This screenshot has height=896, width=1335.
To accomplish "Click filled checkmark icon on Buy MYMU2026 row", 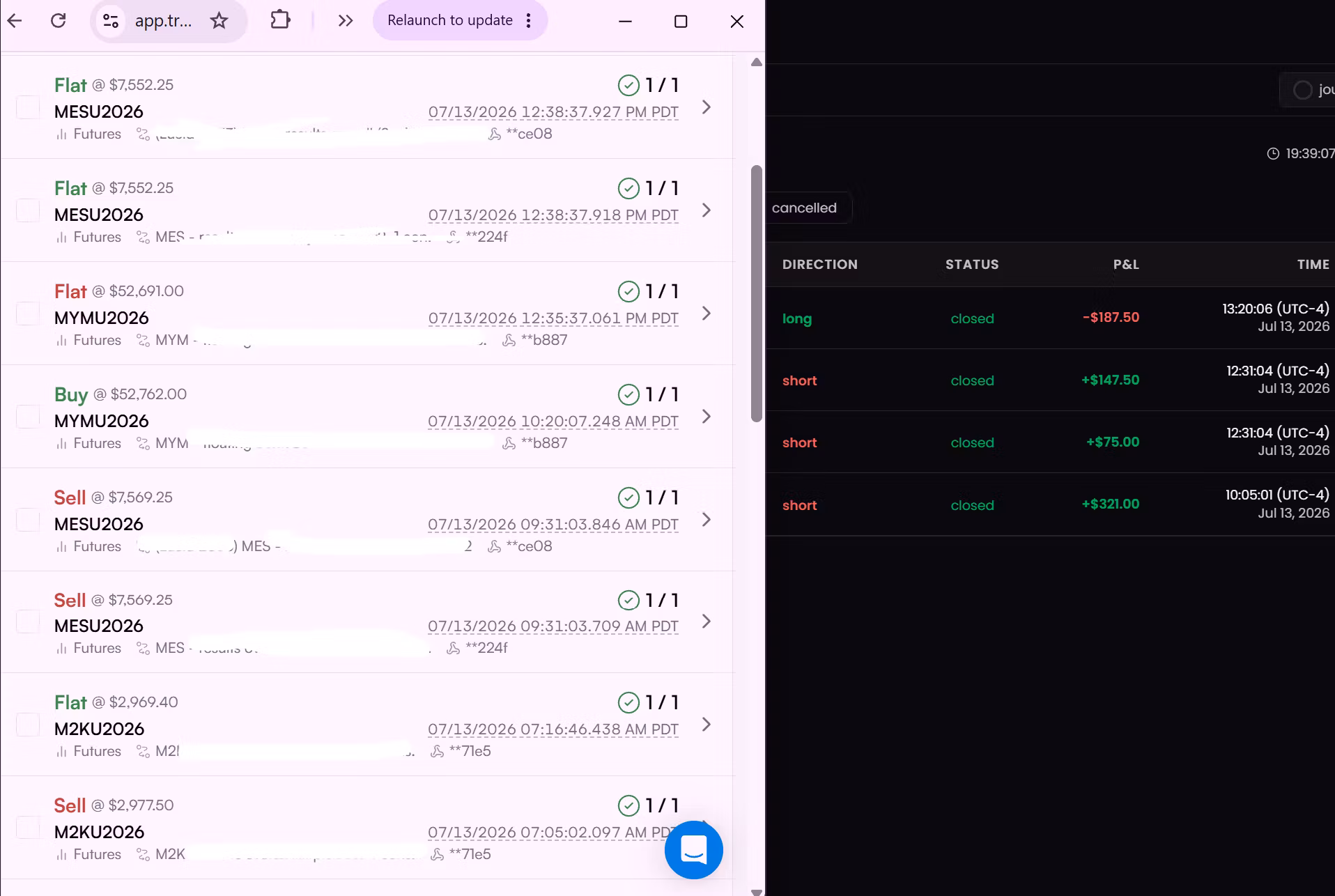I will pos(628,394).
